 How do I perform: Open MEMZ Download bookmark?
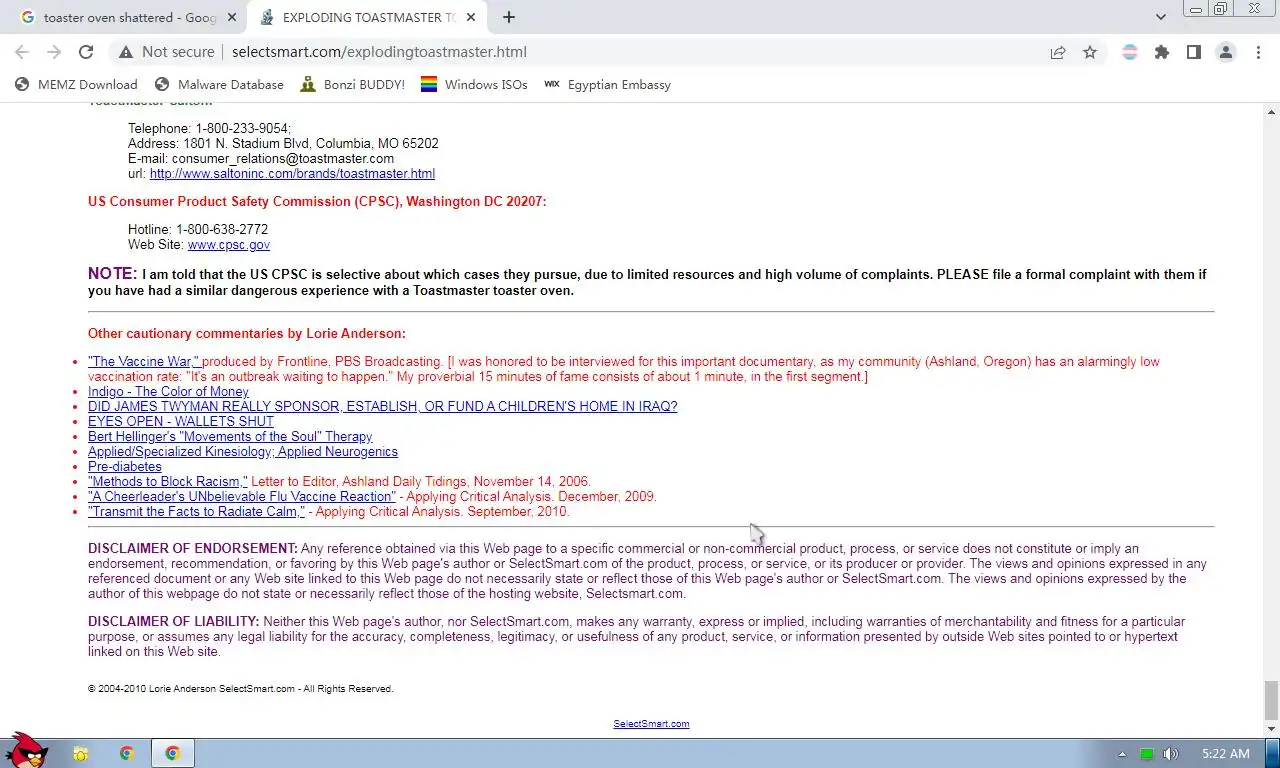point(77,85)
